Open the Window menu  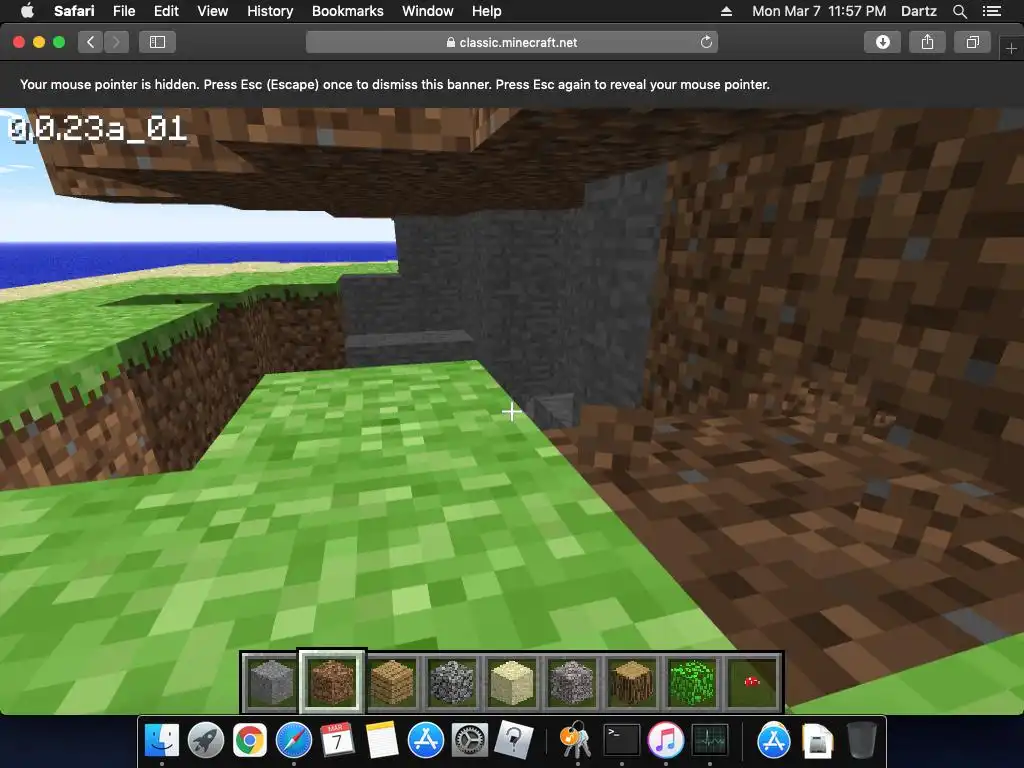(x=427, y=11)
